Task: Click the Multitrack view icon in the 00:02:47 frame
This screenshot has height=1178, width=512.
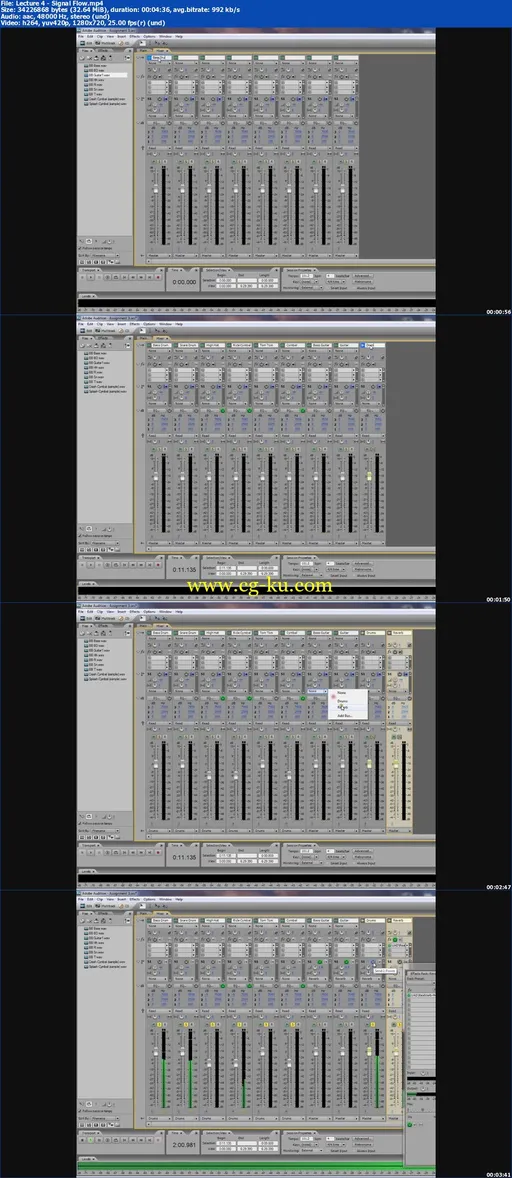Action: [98, 618]
